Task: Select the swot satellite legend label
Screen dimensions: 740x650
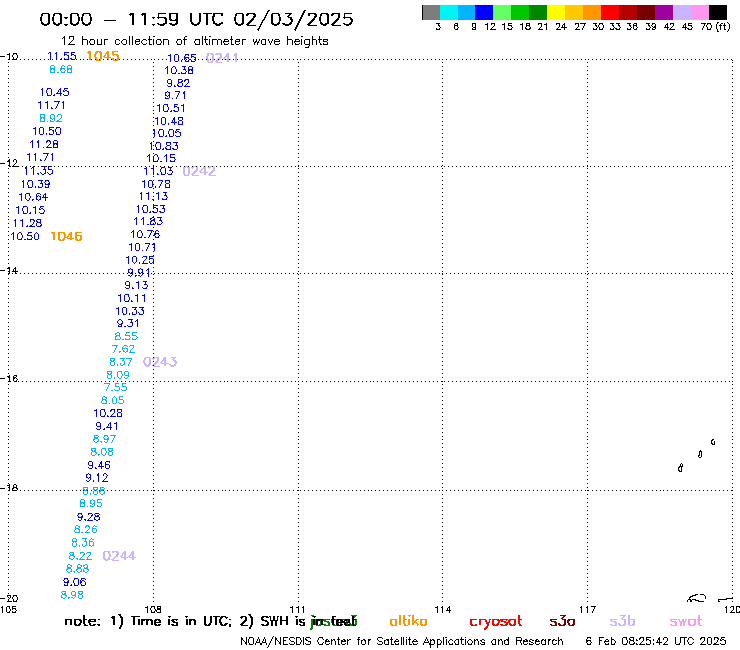Action: click(x=686, y=621)
